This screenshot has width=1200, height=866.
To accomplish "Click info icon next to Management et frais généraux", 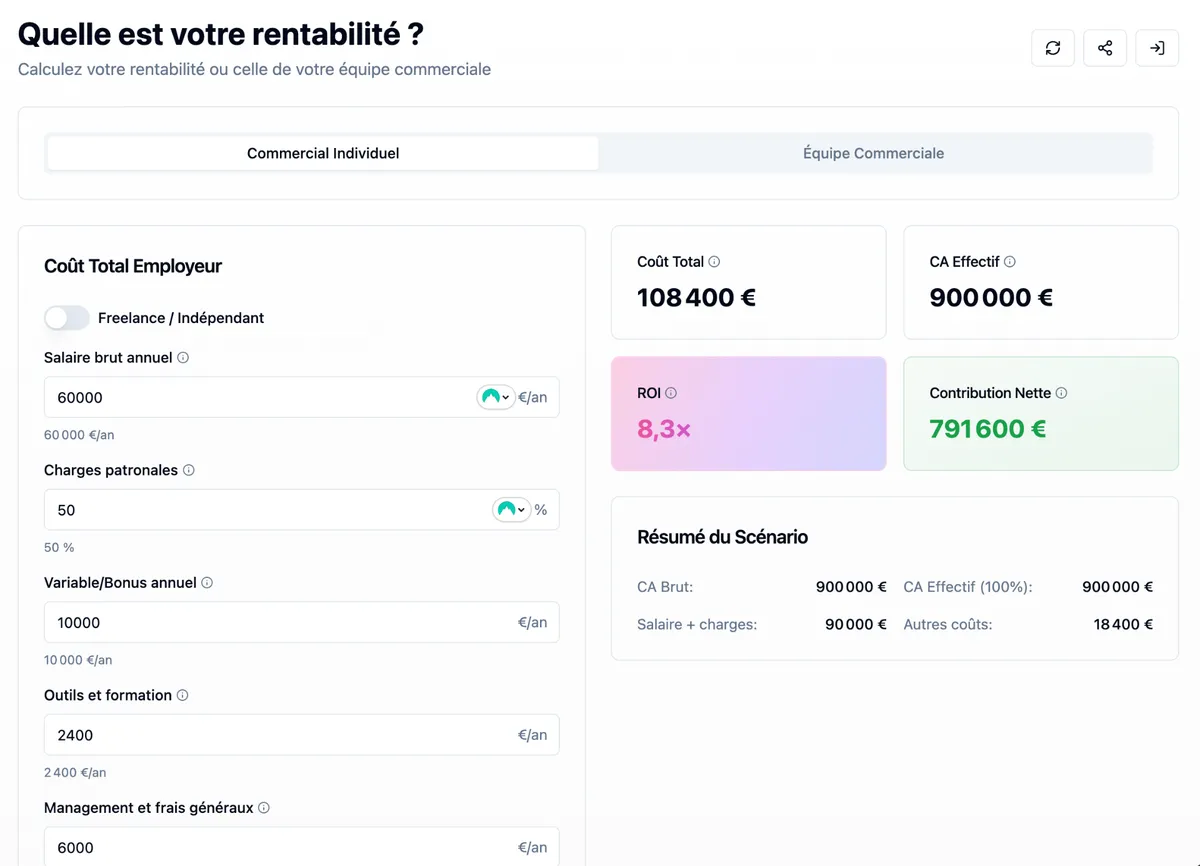I will pos(264,807).
